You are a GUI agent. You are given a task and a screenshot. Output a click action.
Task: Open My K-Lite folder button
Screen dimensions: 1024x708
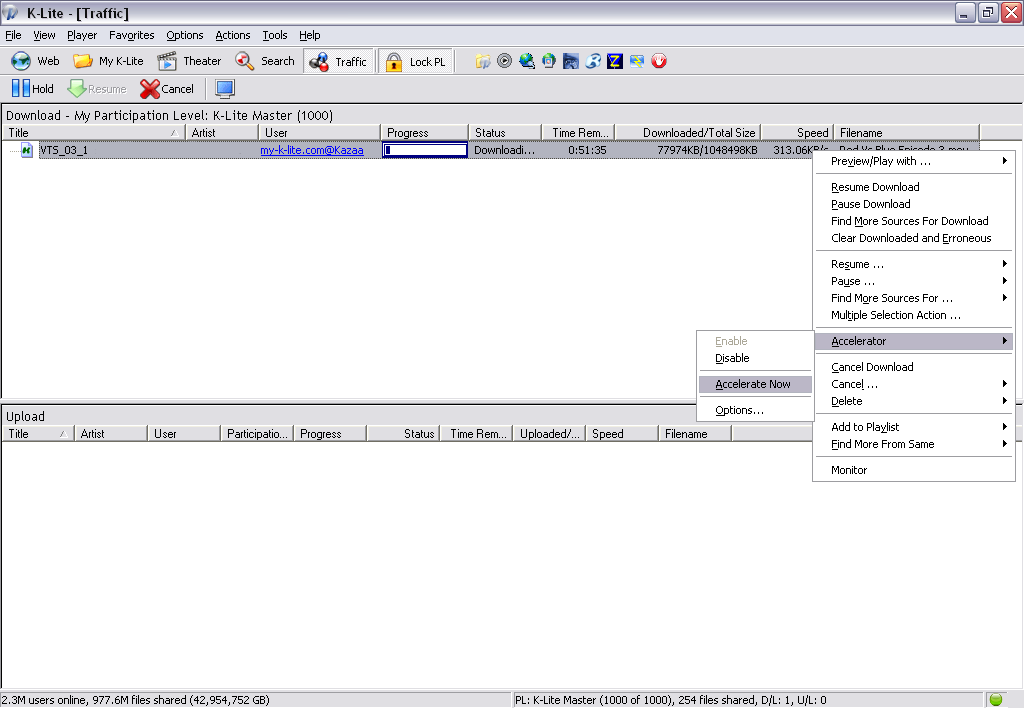point(108,61)
